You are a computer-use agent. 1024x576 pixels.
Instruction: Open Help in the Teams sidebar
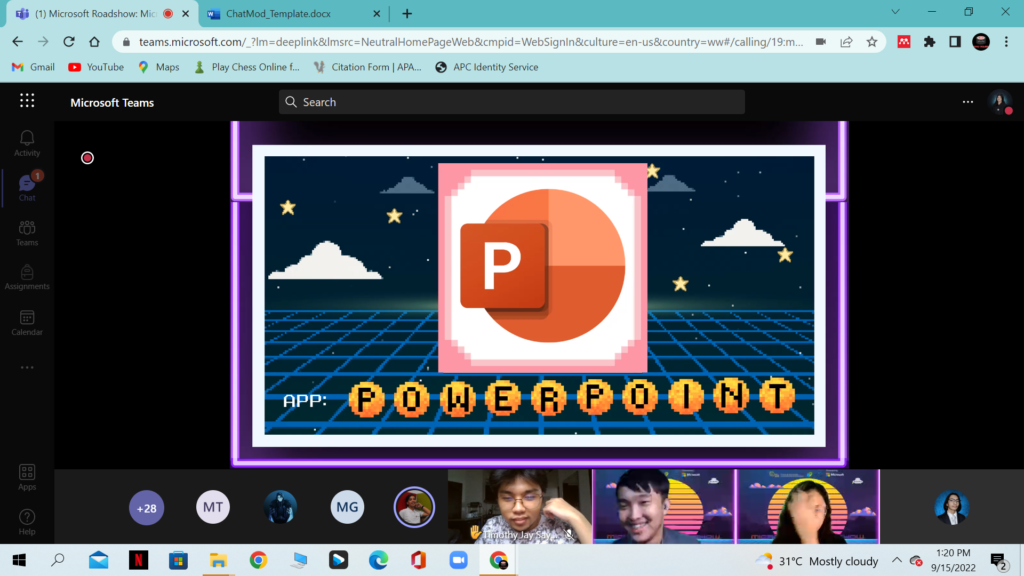(x=27, y=522)
